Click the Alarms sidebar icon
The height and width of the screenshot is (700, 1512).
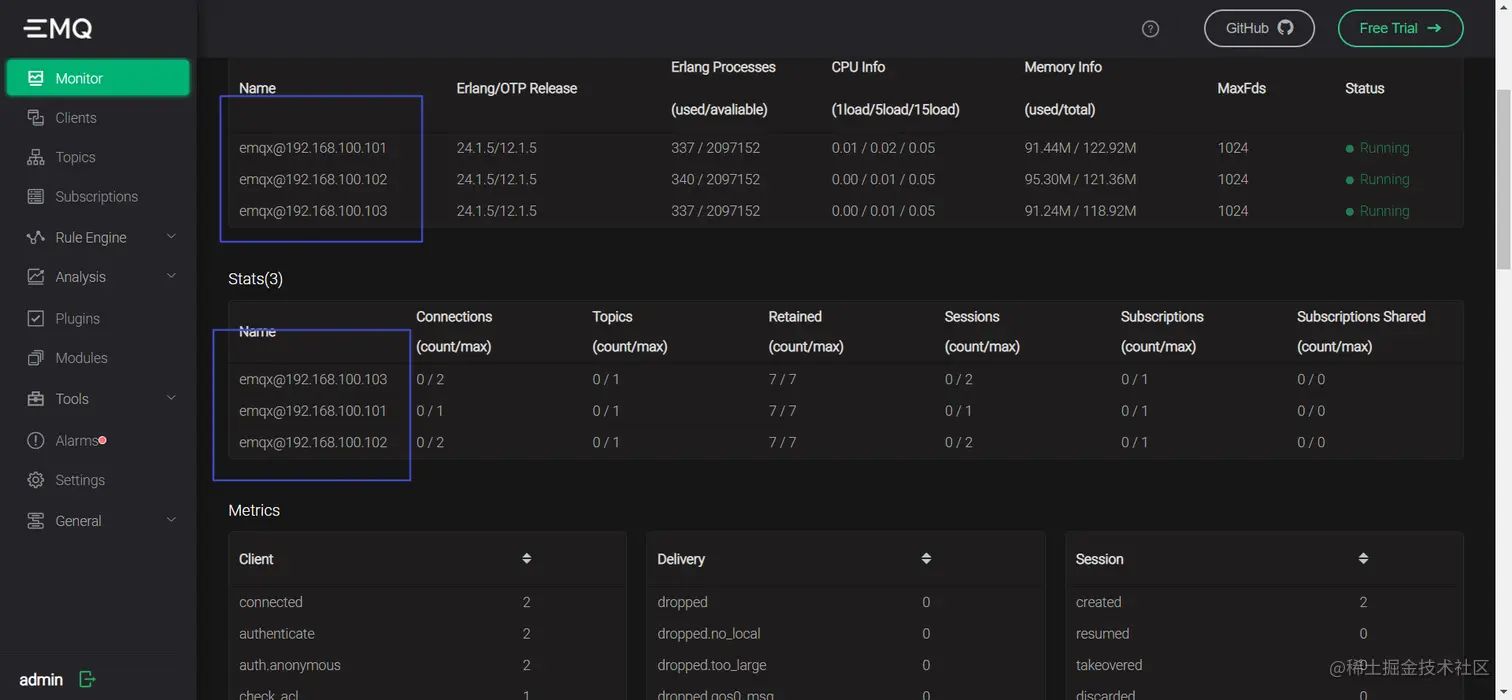[36, 440]
